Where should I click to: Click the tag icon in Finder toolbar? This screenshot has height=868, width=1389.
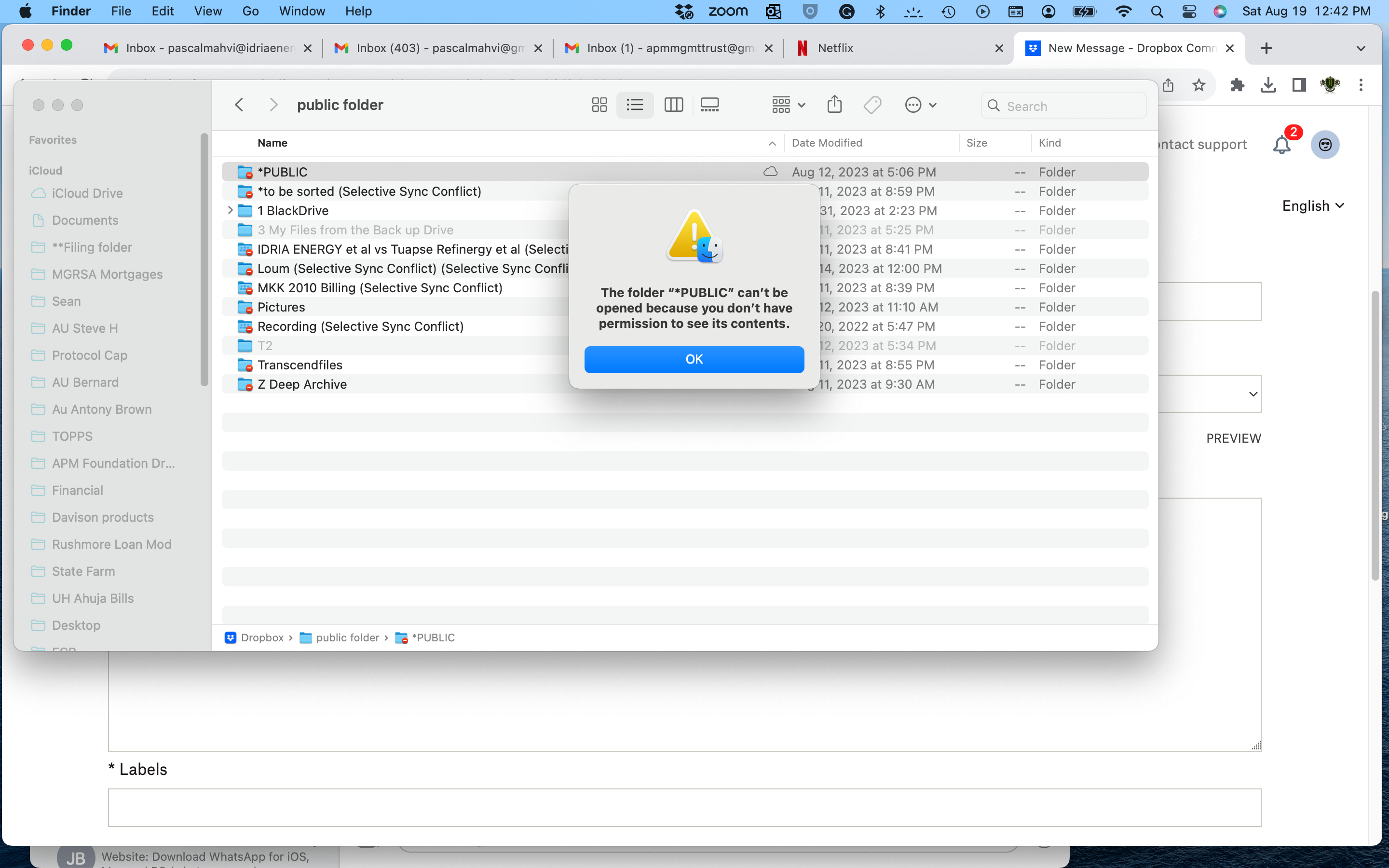coord(873,104)
